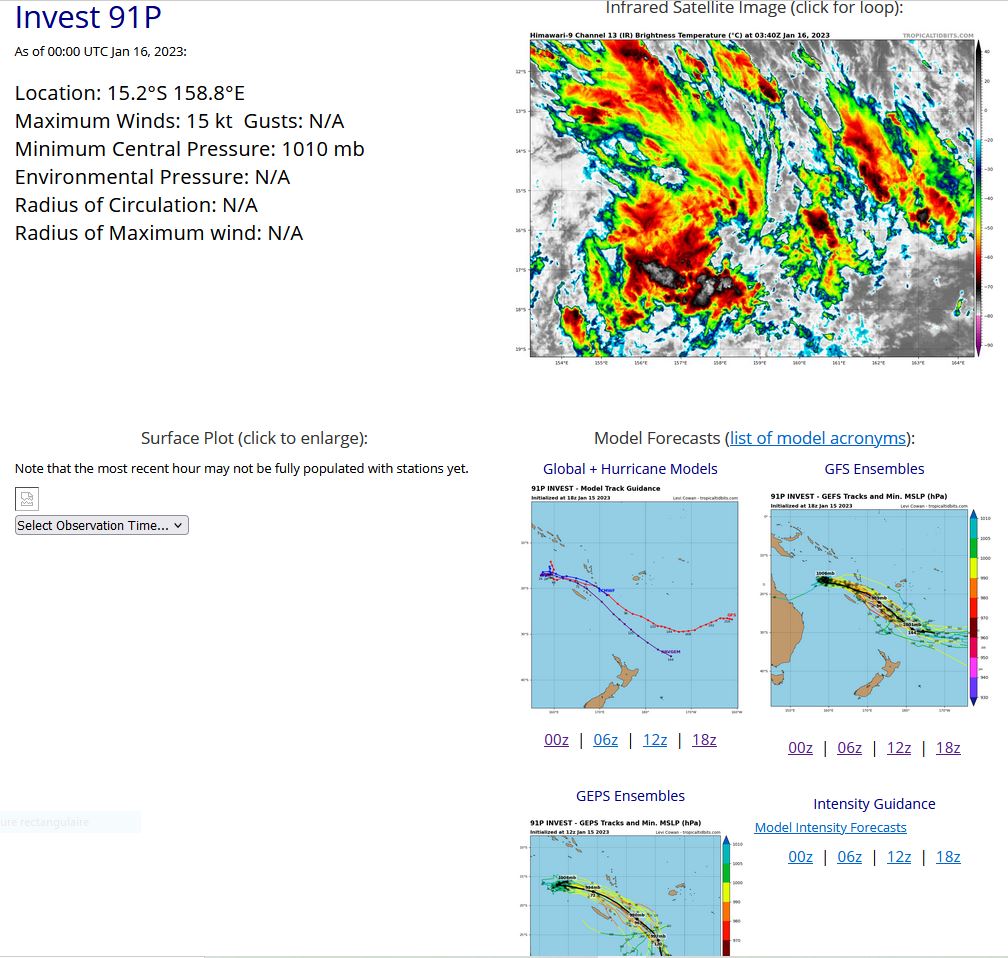Viewport: 1008px width, 958px height.
Task: Select 00z run under GFS Ensembles
Action: pyautogui.click(x=800, y=748)
